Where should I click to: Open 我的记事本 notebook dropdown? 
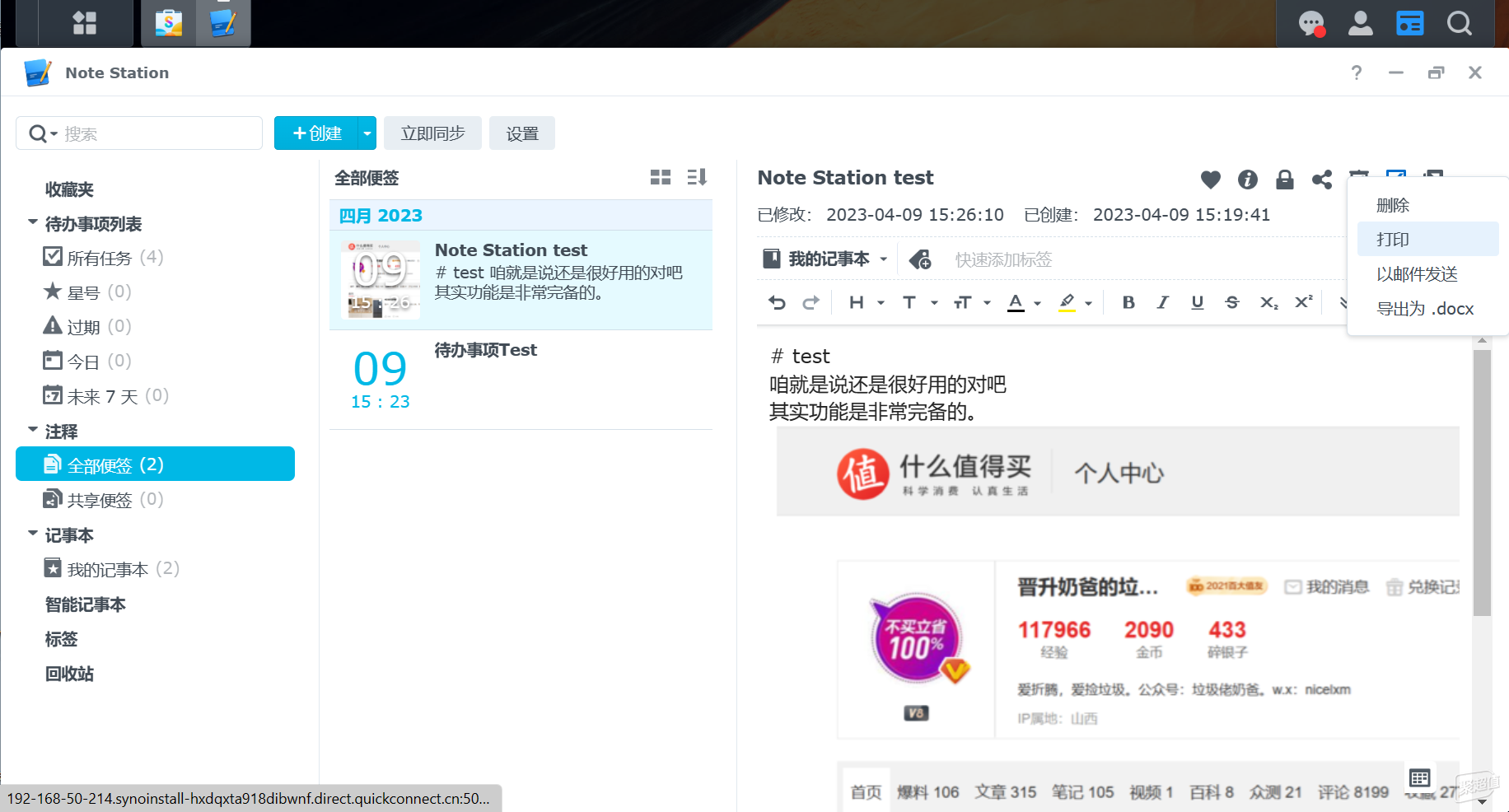pyautogui.click(x=884, y=259)
